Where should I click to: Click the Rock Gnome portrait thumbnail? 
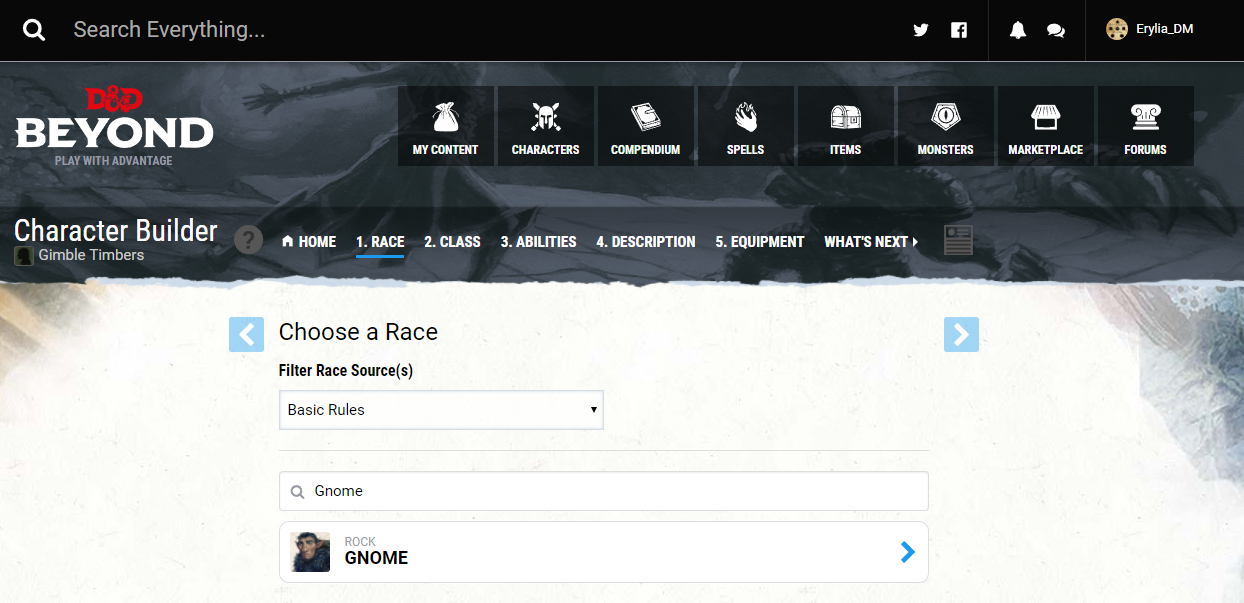[x=310, y=552]
